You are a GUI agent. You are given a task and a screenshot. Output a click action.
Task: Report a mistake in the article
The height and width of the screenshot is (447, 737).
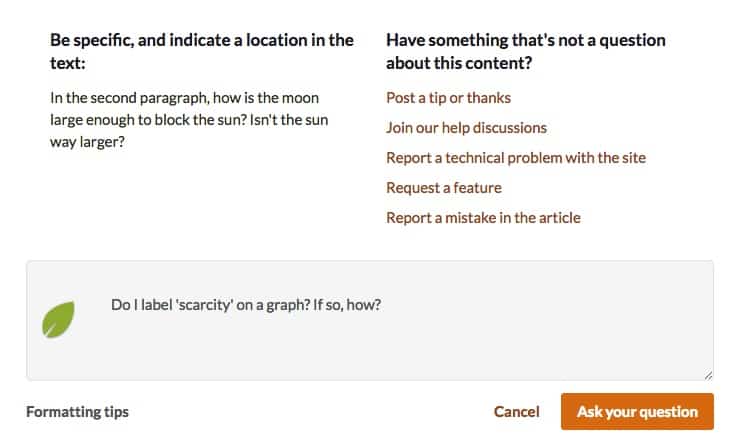coord(483,218)
